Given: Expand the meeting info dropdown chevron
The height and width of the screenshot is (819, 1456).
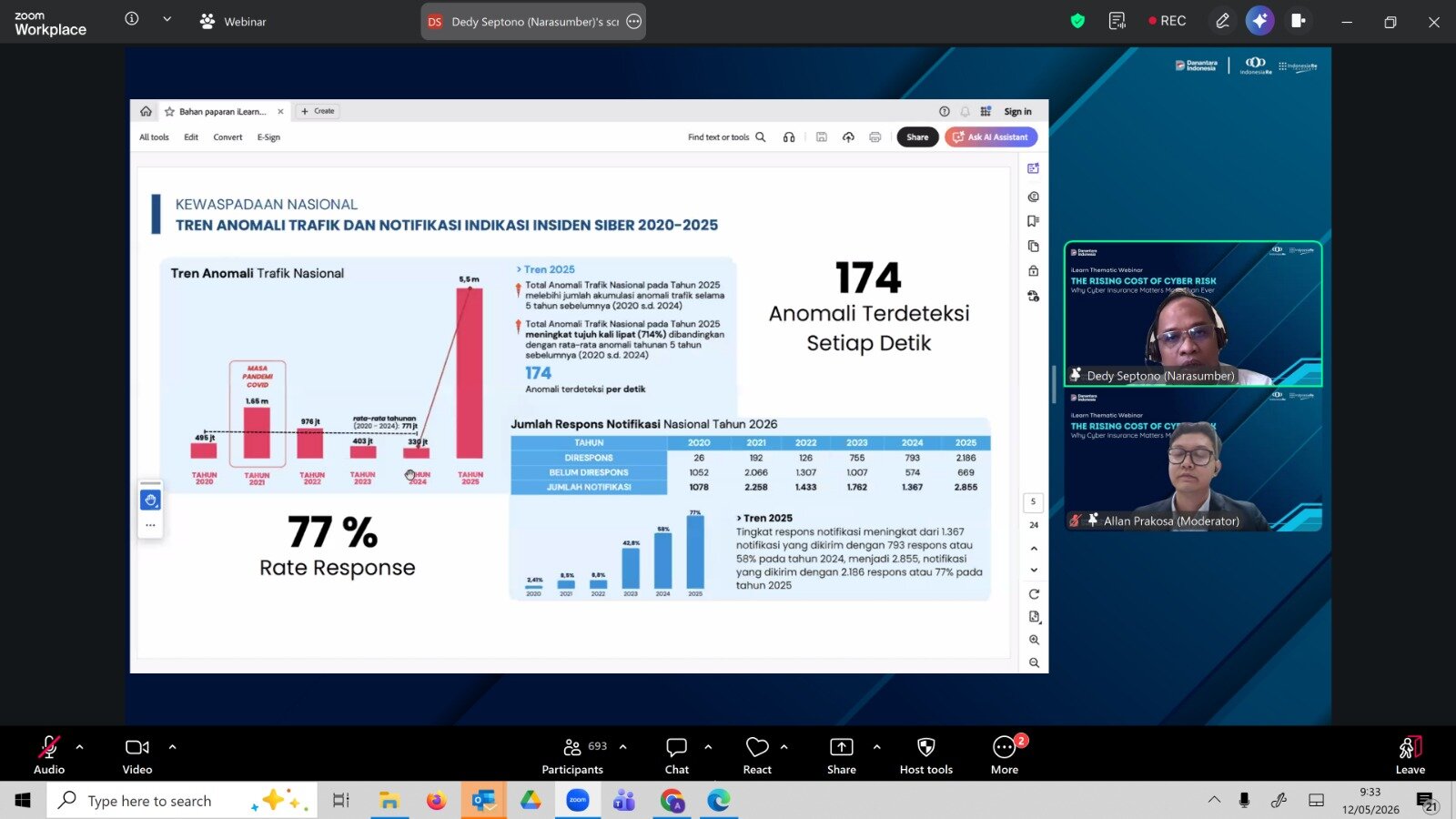Looking at the screenshot, I should [x=167, y=19].
